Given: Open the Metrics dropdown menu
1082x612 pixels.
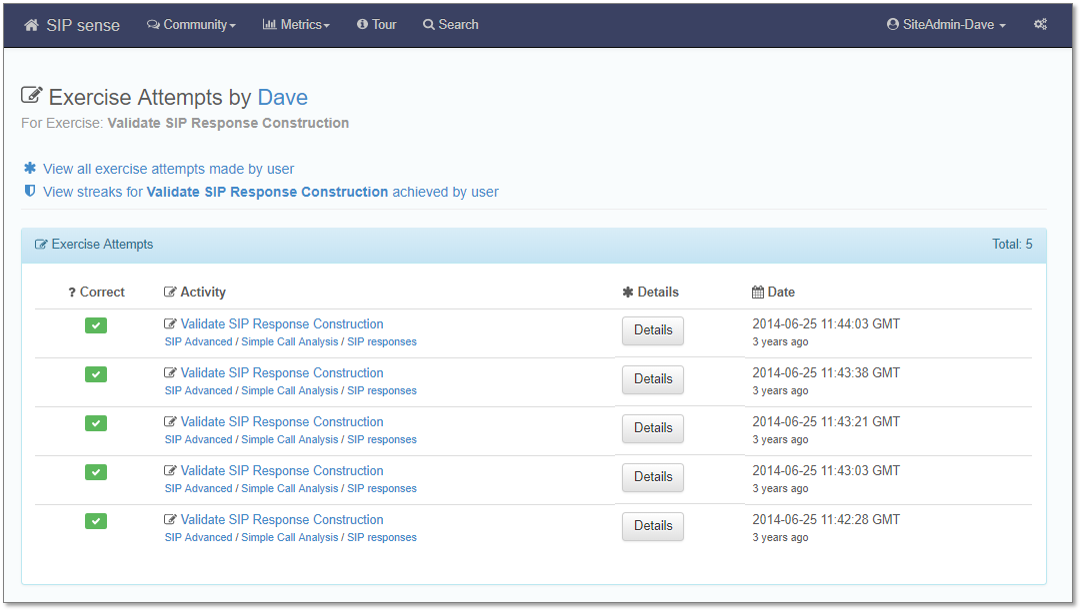Looking at the screenshot, I should [296, 25].
